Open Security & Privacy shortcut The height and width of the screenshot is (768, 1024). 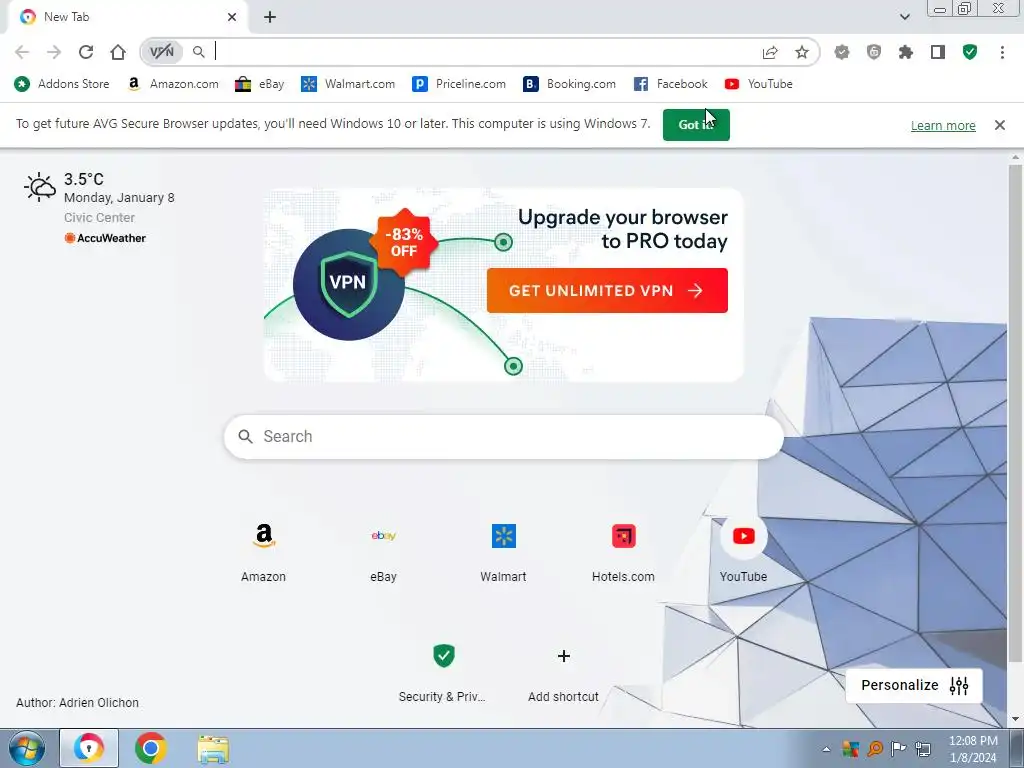[x=443, y=671]
